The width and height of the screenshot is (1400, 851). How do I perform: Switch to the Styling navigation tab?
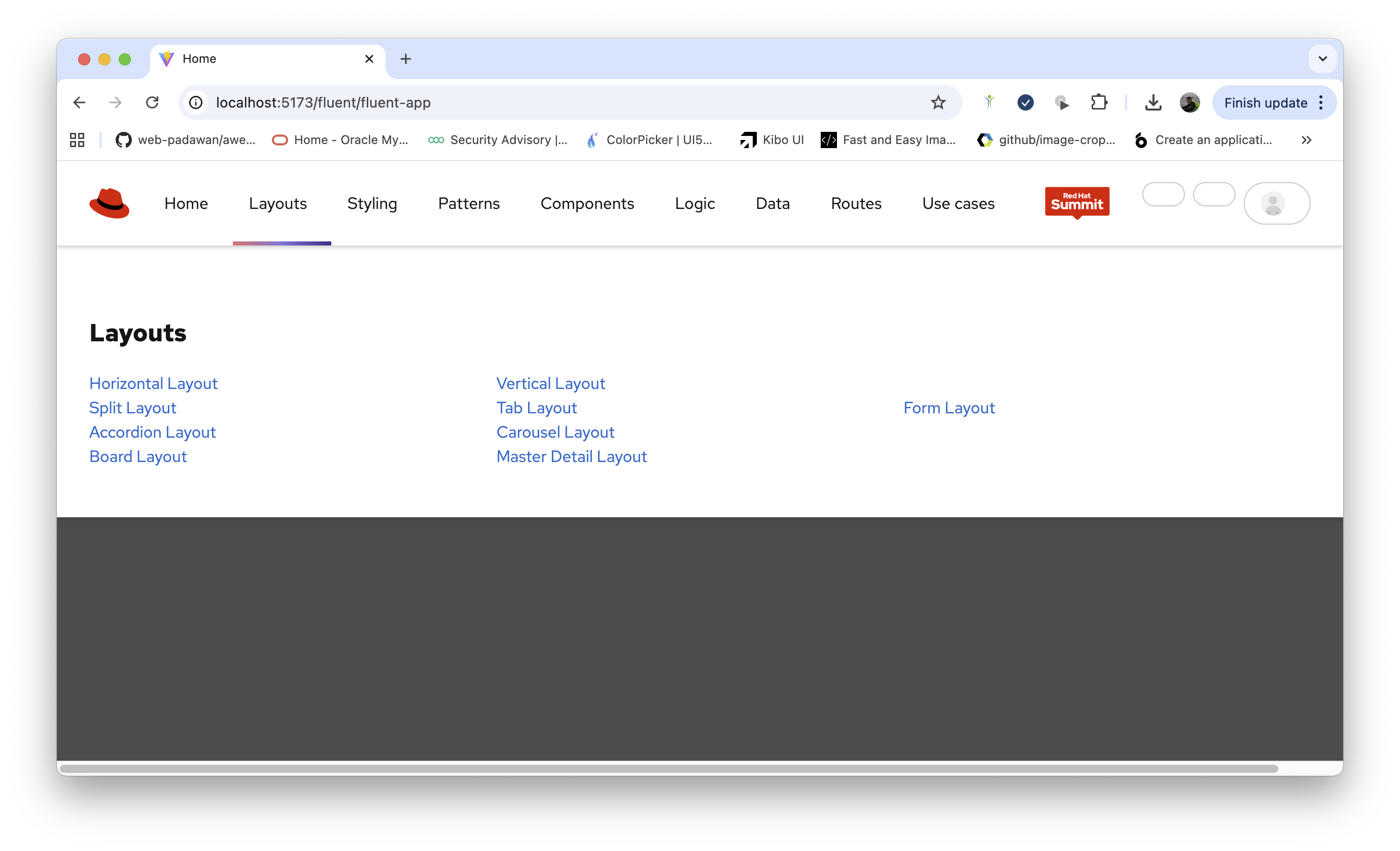372,203
